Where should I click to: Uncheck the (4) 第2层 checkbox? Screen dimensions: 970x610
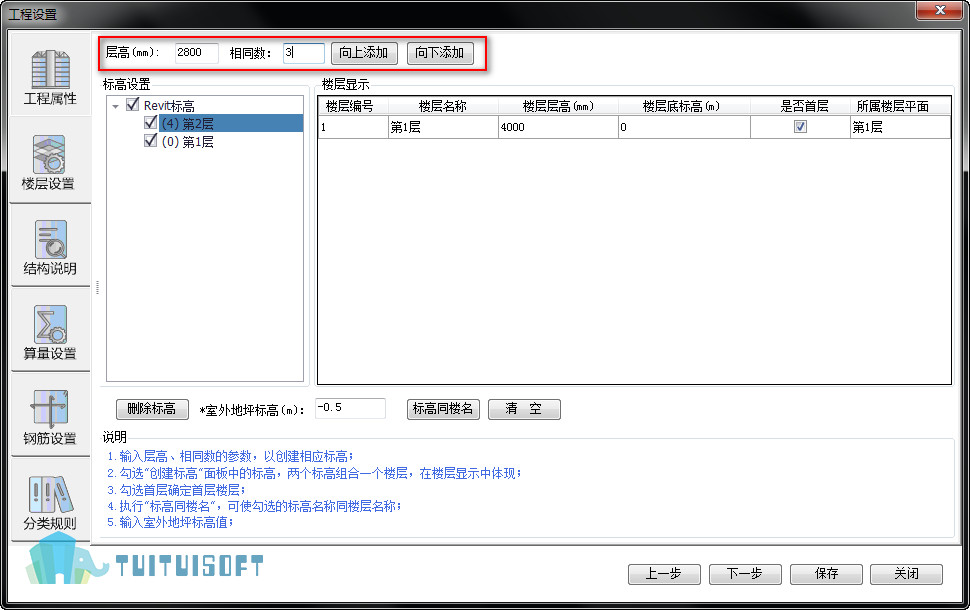click(151, 123)
